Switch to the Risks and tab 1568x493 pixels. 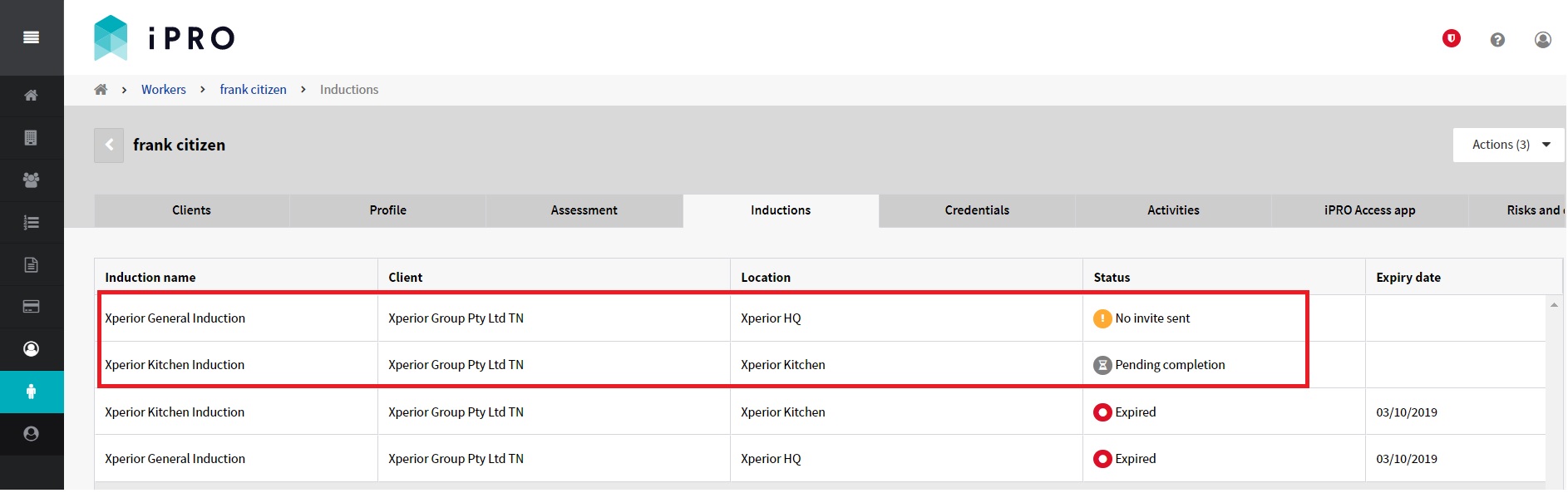pyautogui.click(x=1517, y=210)
